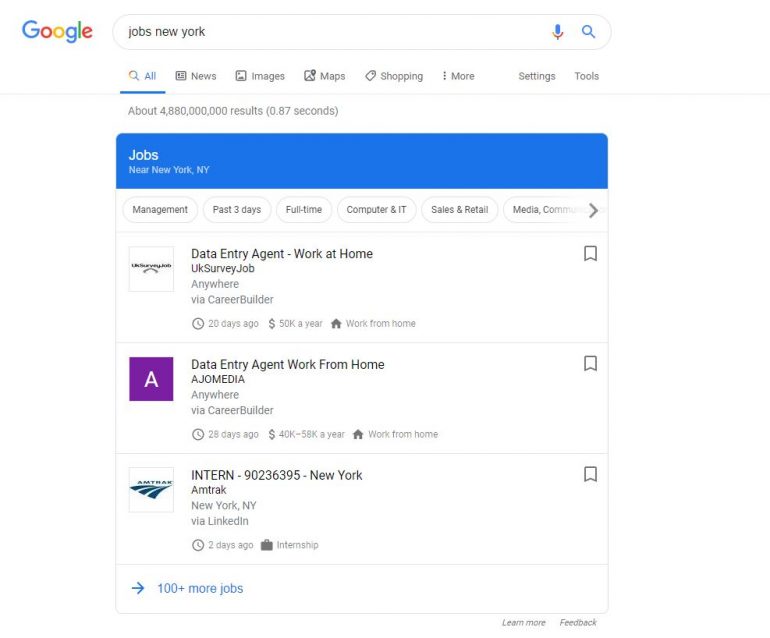Click 'via LinkedIn' text
770x638 pixels.
(x=220, y=521)
